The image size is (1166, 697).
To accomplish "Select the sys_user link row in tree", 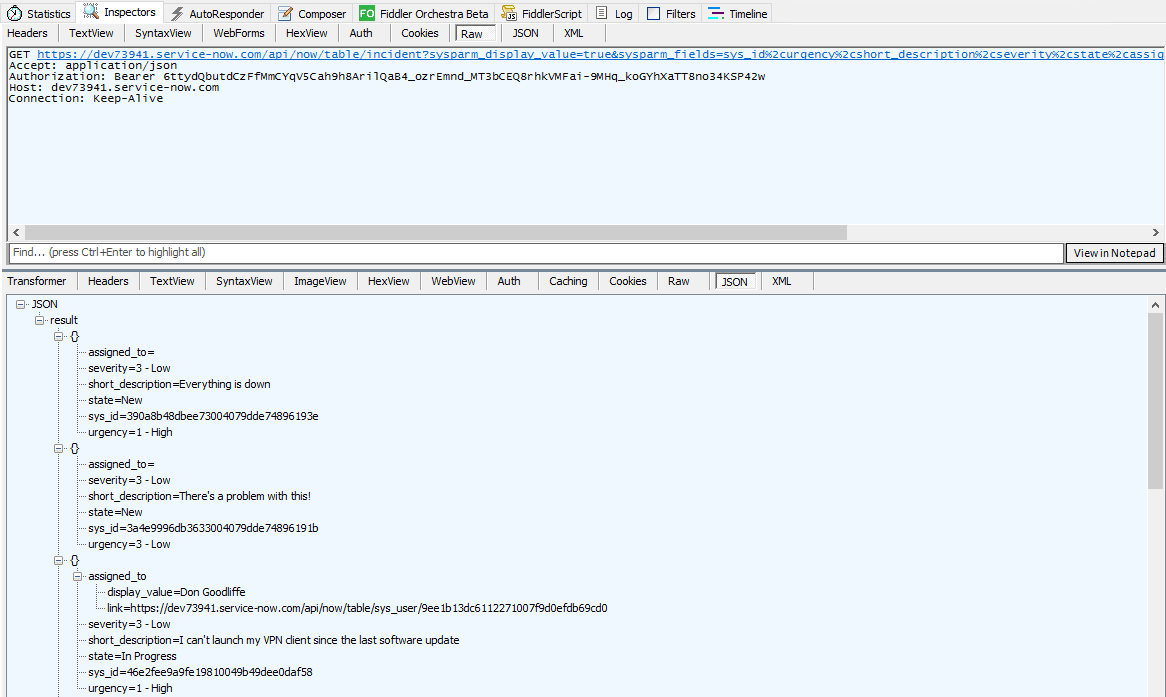I will tap(357, 608).
